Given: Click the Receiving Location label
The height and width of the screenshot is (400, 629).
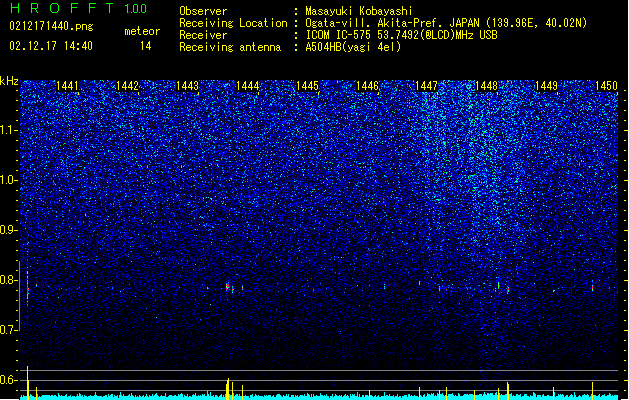Looking at the screenshot, I should tap(233, 23).
